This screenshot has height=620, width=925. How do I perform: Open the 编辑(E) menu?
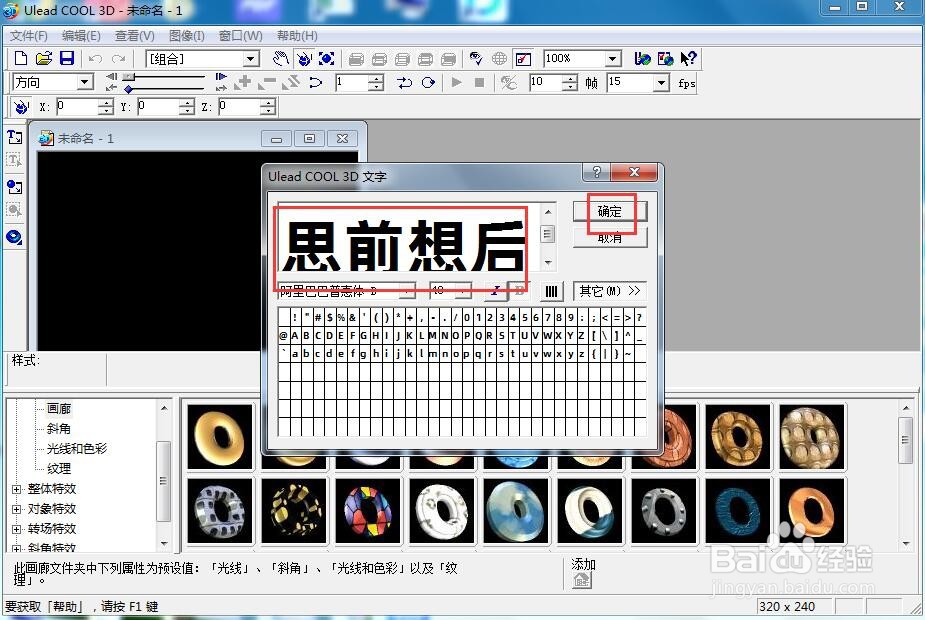tap(81, 36)
